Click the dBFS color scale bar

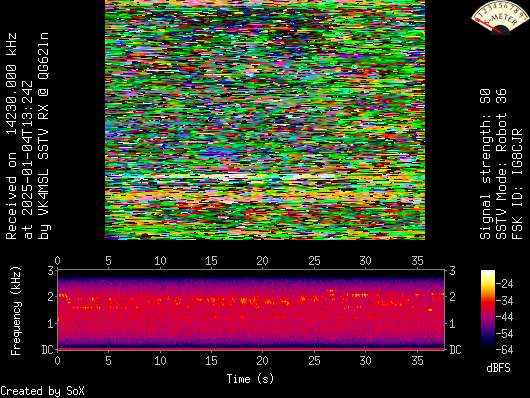click(488, 309)
